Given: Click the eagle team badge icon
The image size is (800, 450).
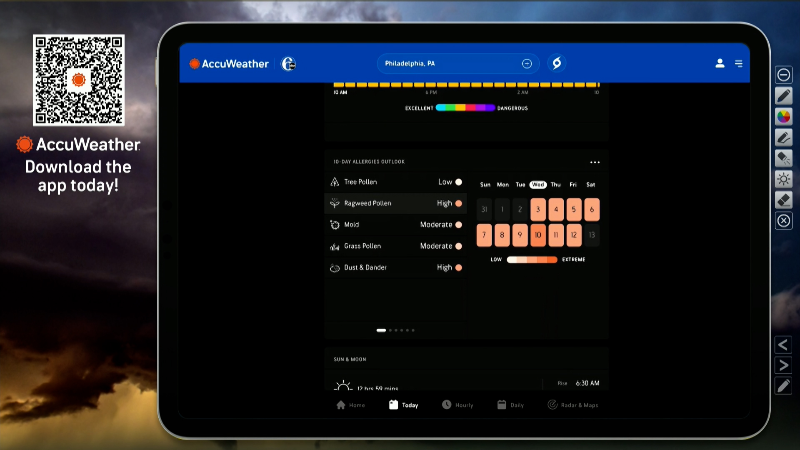Looking at the screenshot, I should (x=288, y=64).
